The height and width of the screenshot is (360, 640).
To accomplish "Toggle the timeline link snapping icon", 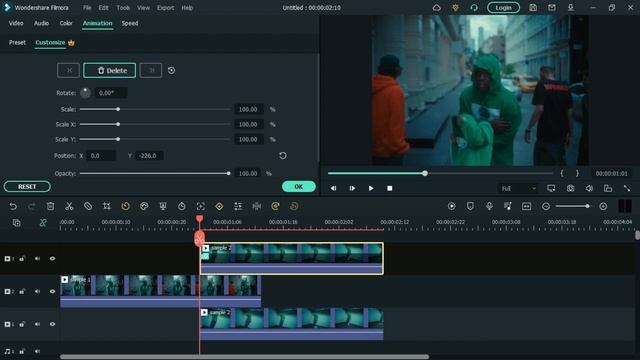I will [43, 223].
